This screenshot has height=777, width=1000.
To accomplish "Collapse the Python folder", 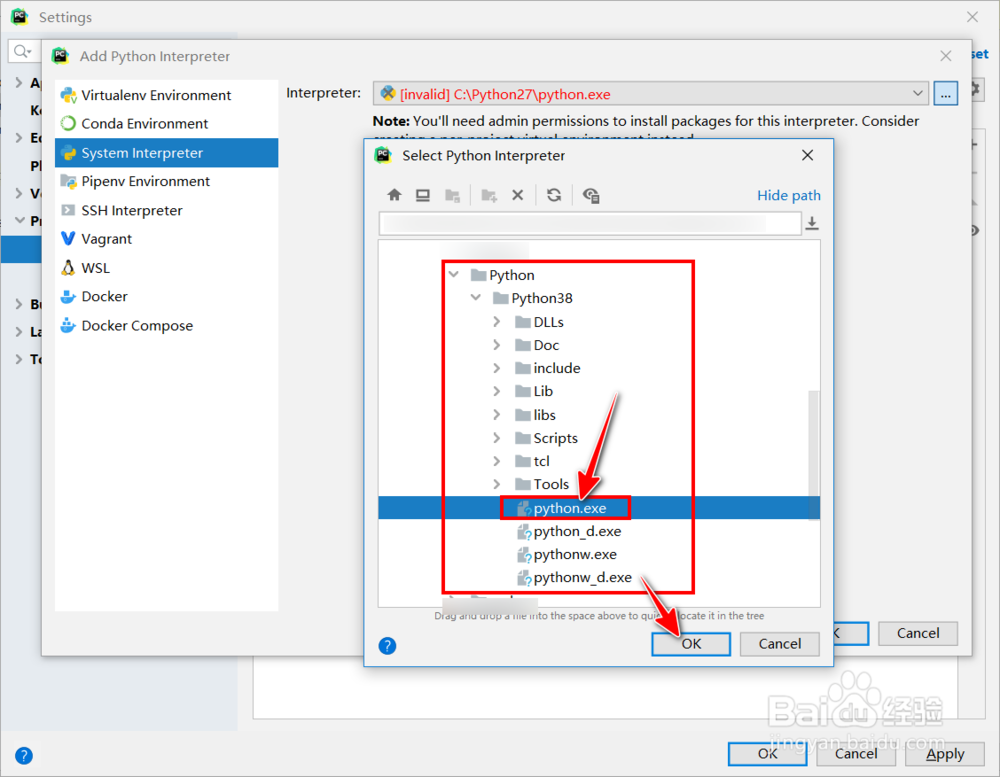I will 454,275.
